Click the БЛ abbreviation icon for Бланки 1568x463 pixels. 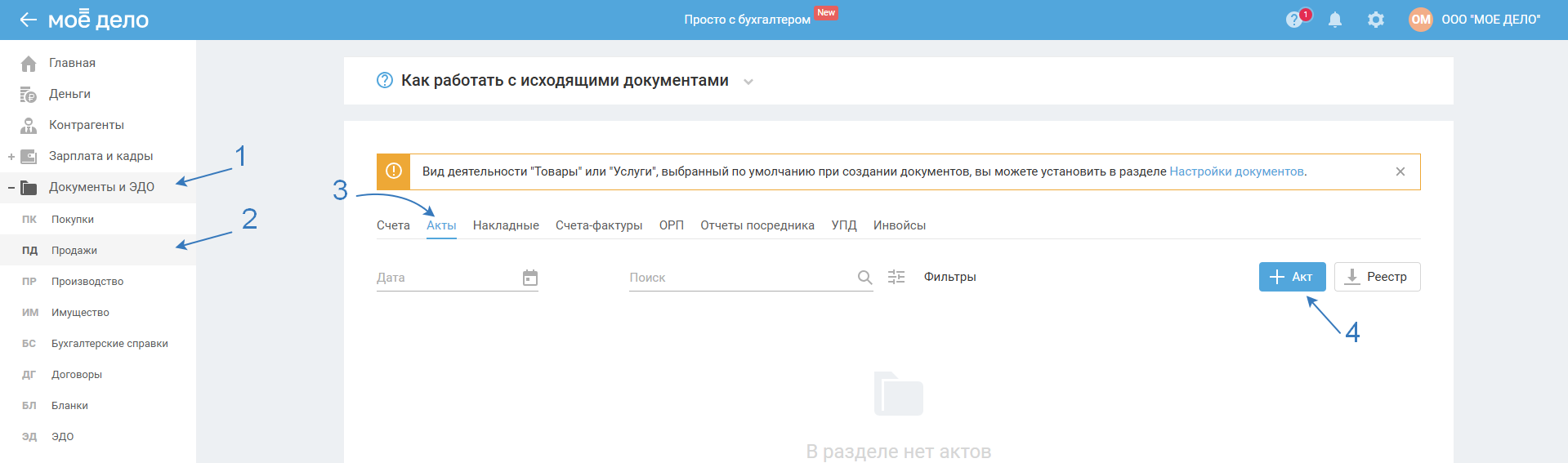29,406
